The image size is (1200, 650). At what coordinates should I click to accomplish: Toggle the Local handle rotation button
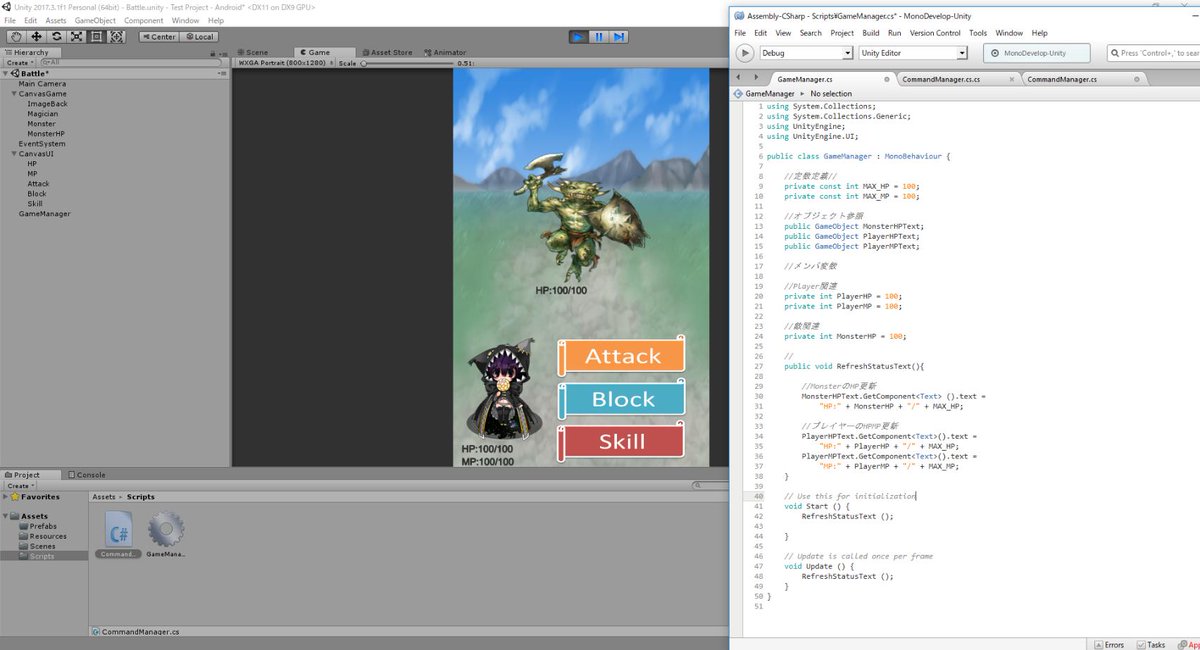point(199,37)
